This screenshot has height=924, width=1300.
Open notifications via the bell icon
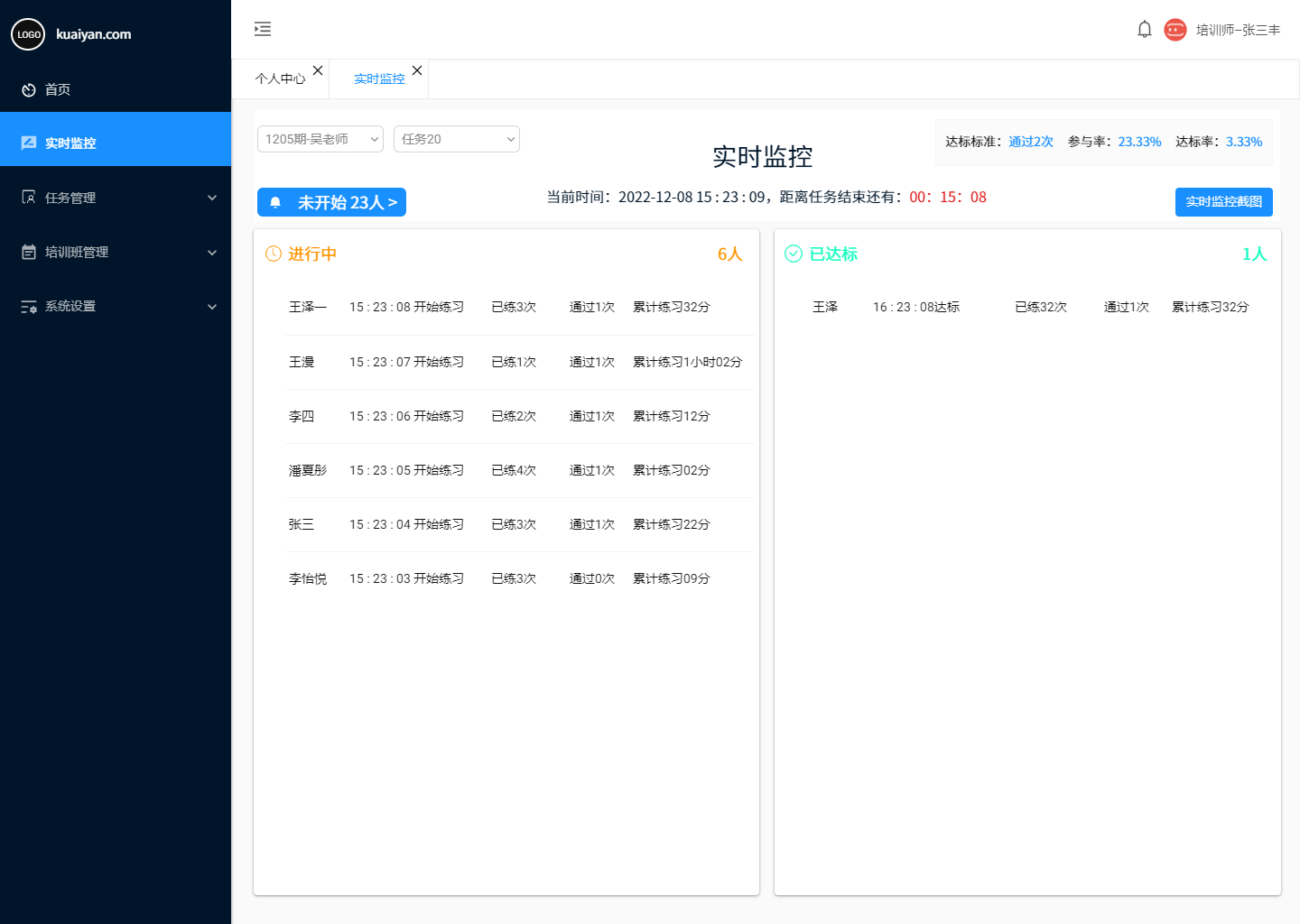1145,30
